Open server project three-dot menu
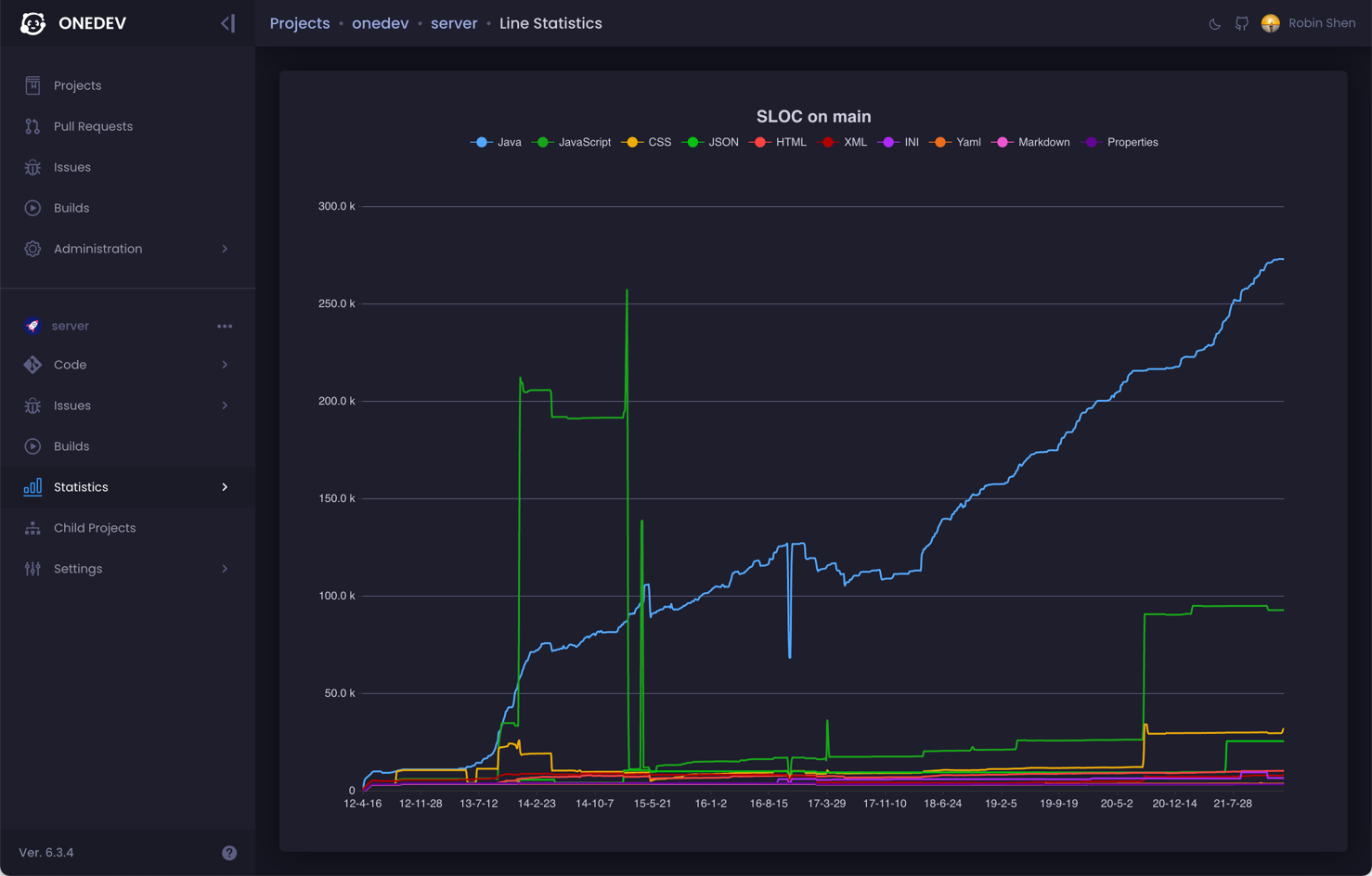Image resolution: width=1372 pixels, height=876 pixels. [x=225, y=326]
